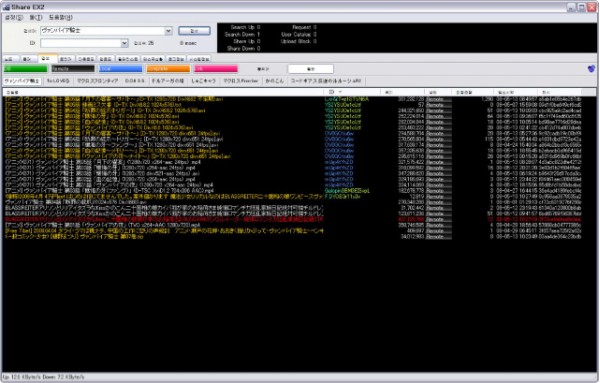
Task: Switch to the ToLOVEる query tab
Action: coord(58,81)
